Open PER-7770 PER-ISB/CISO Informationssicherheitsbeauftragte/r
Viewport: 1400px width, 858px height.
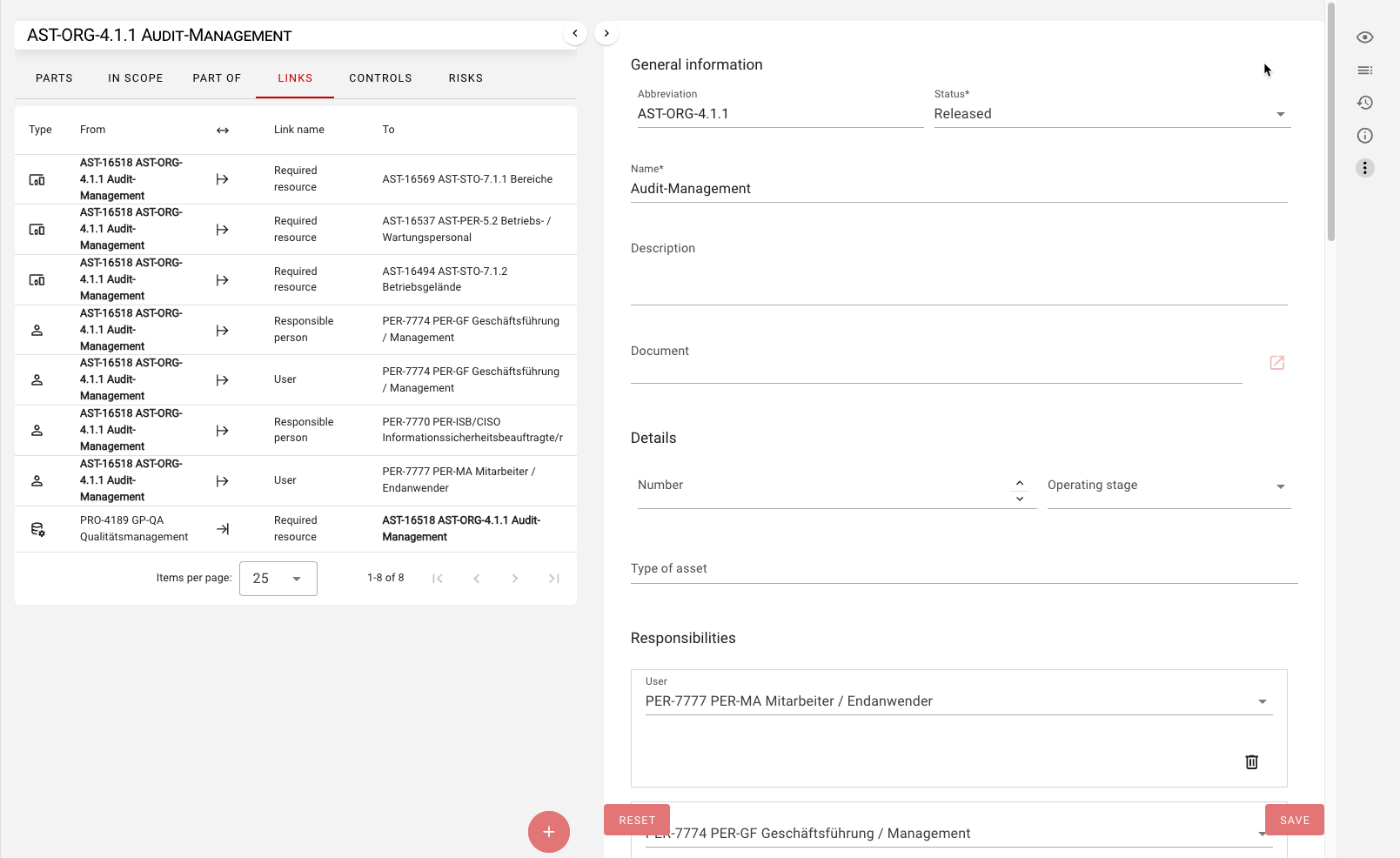click(x=472, y=430)
